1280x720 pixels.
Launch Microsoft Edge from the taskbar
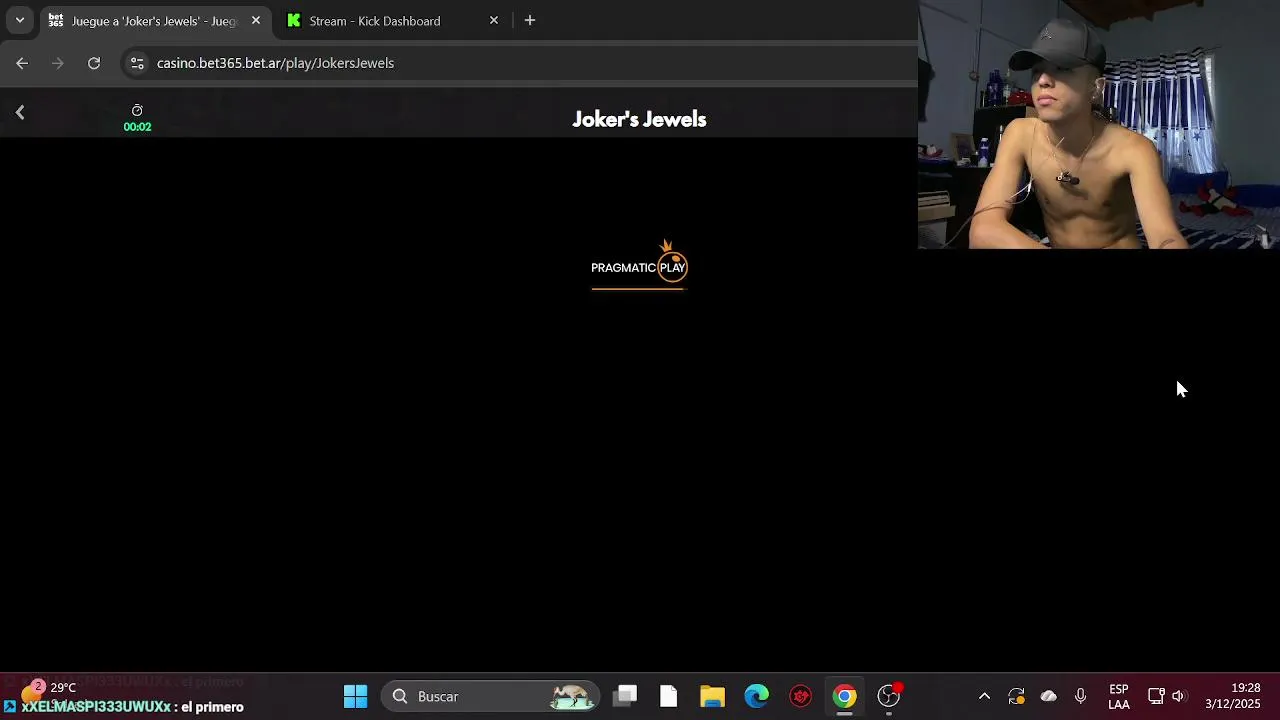757,696
